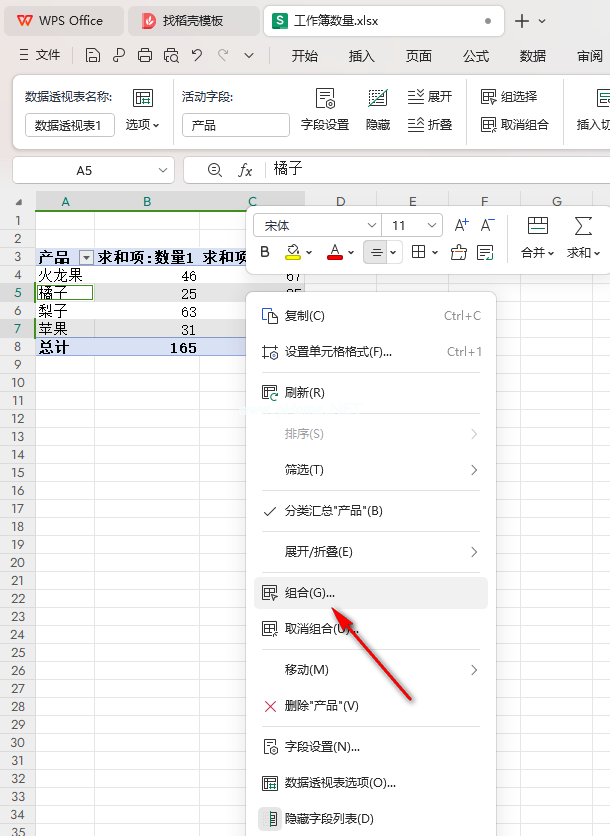Image resolution: width=610 pixels, height=836 pixels.
Task: Choose 设置单元格格式(F) from context menu
Action: [371, 352]
